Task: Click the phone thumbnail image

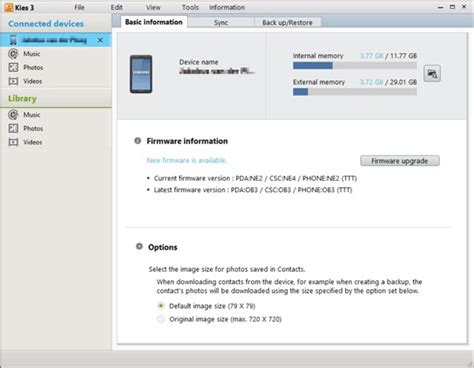Action: [x=141, y=74]
